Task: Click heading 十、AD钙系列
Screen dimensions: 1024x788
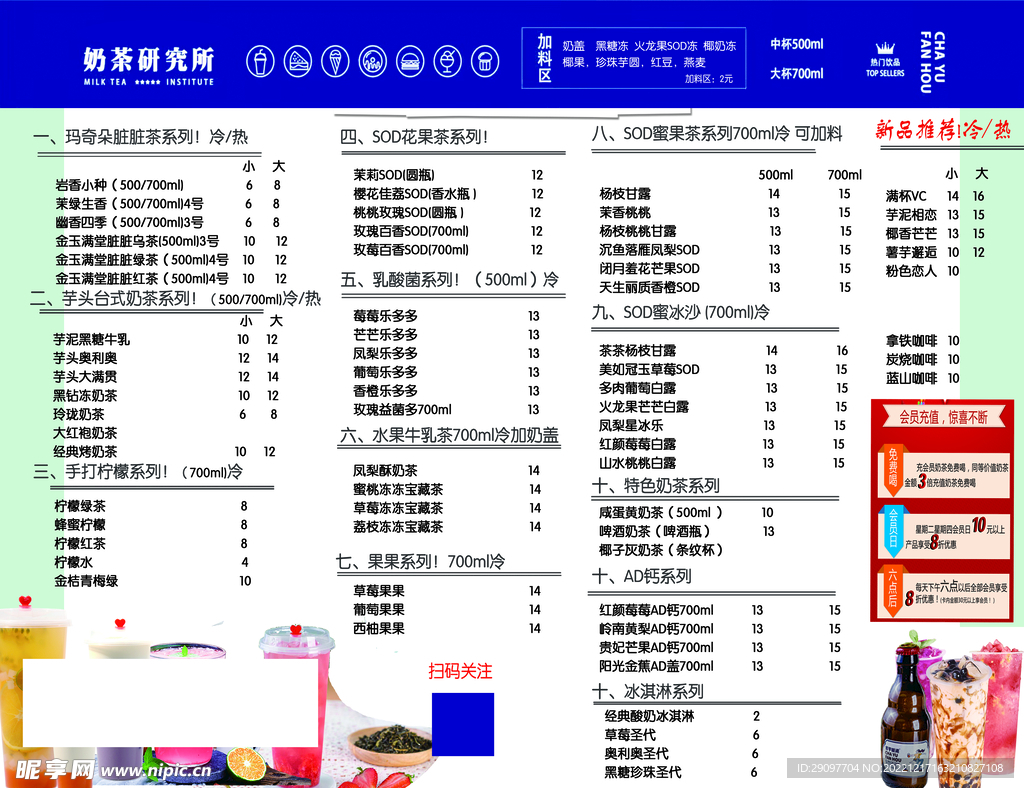Action: (641, 577)
